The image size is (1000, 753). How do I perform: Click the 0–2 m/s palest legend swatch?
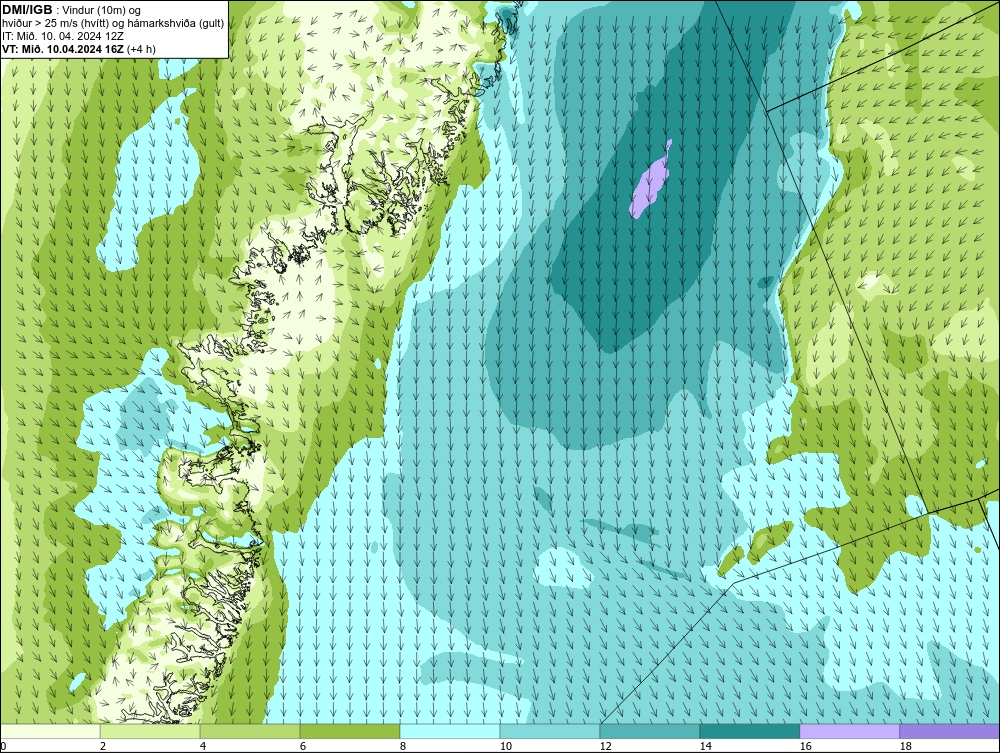tap(50, 731)
